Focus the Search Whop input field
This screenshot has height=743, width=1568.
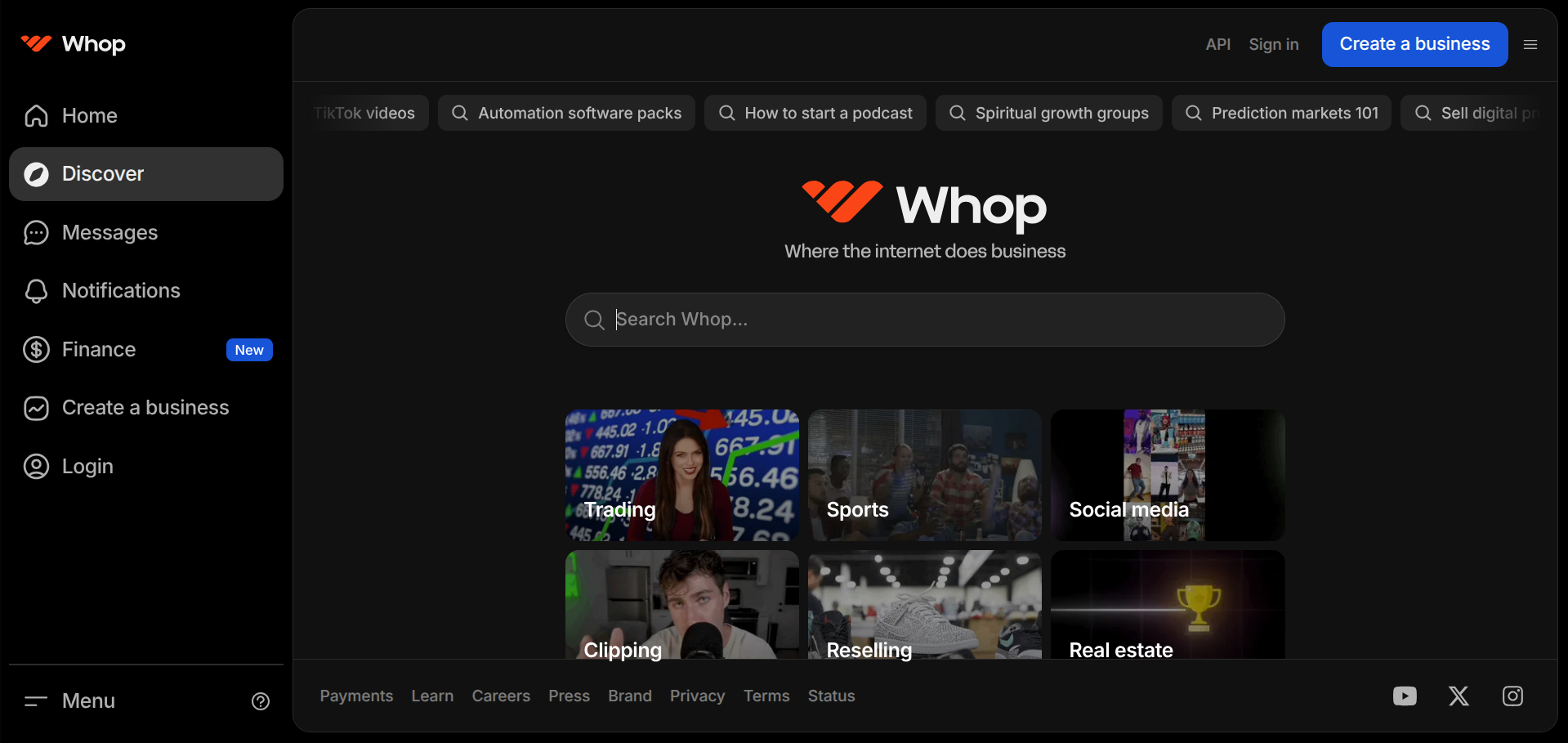tap(925, 320)
